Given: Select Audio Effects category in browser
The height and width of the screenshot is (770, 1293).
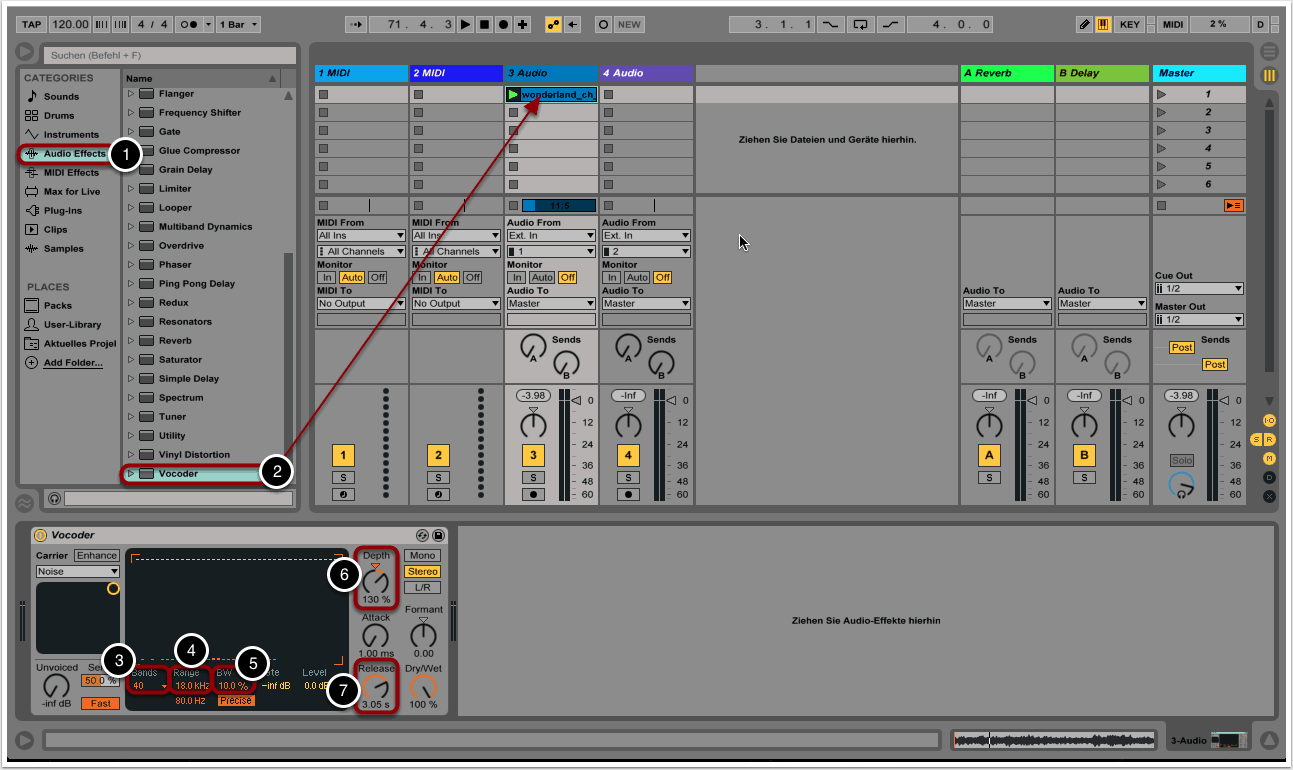Looking at the screenshot, I should point(74,154).
